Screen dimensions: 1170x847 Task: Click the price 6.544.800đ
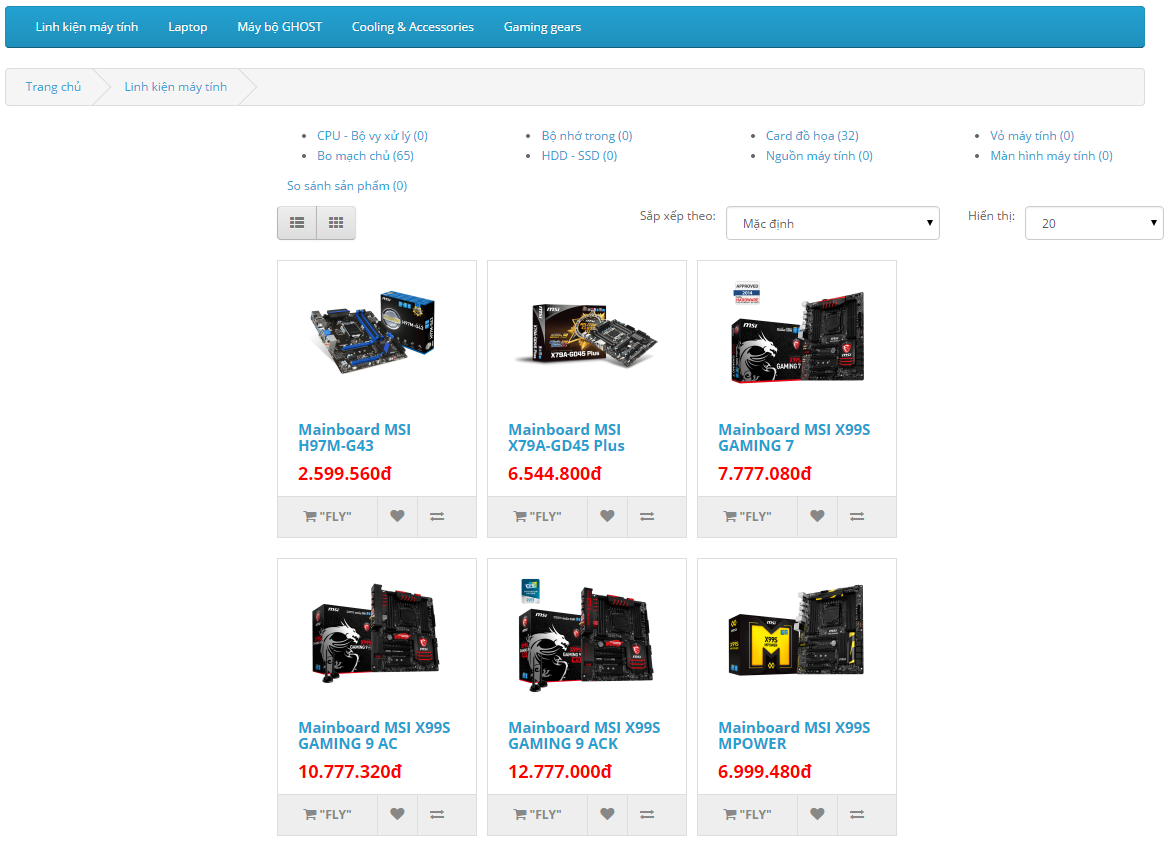point(554,474)
